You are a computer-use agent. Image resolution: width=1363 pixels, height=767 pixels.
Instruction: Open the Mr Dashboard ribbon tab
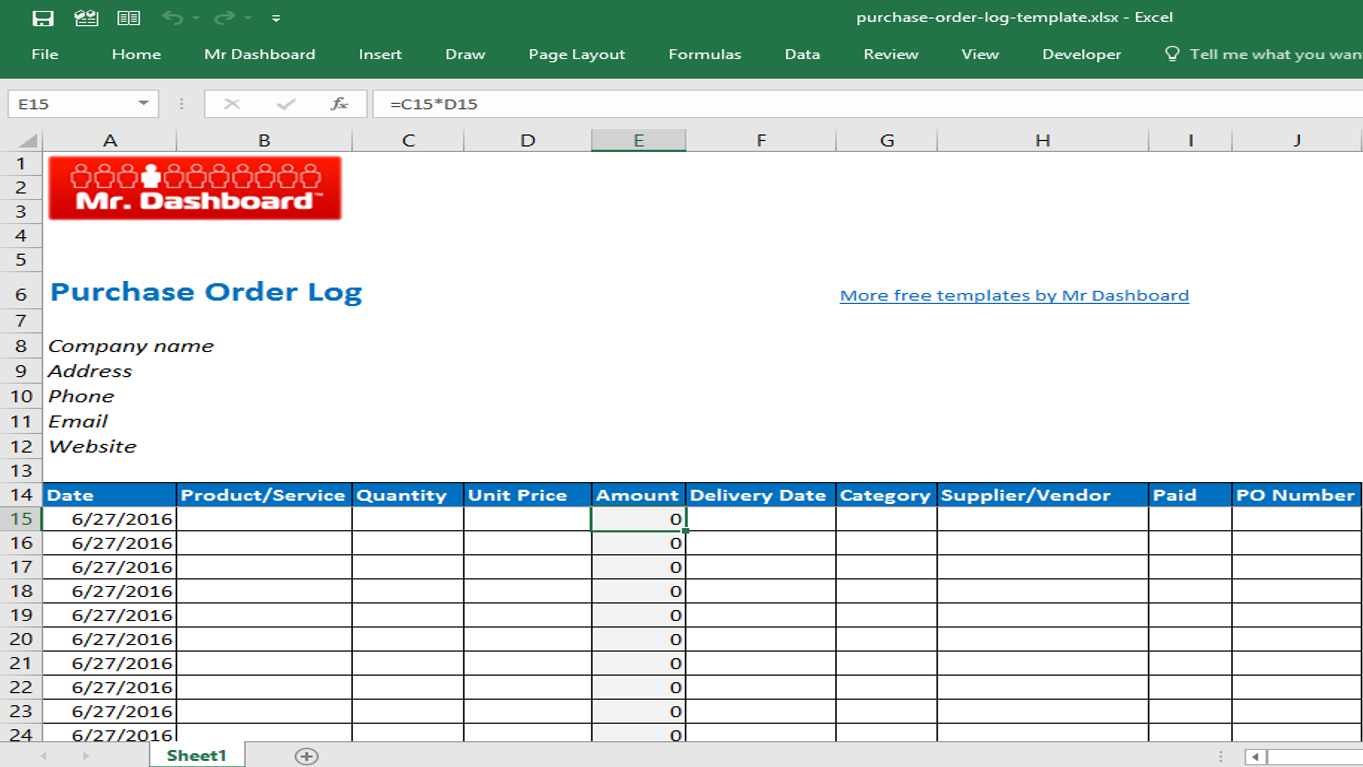click(x=258, y=54)
